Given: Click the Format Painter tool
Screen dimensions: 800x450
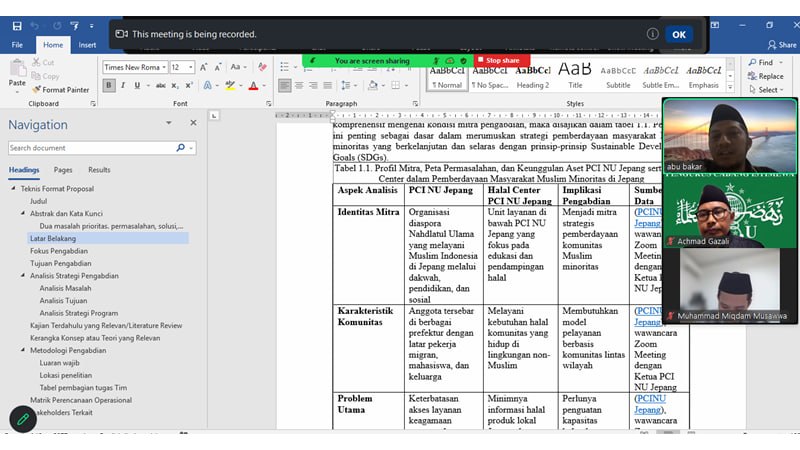Looking at the screenshot, I should (64, 89).
